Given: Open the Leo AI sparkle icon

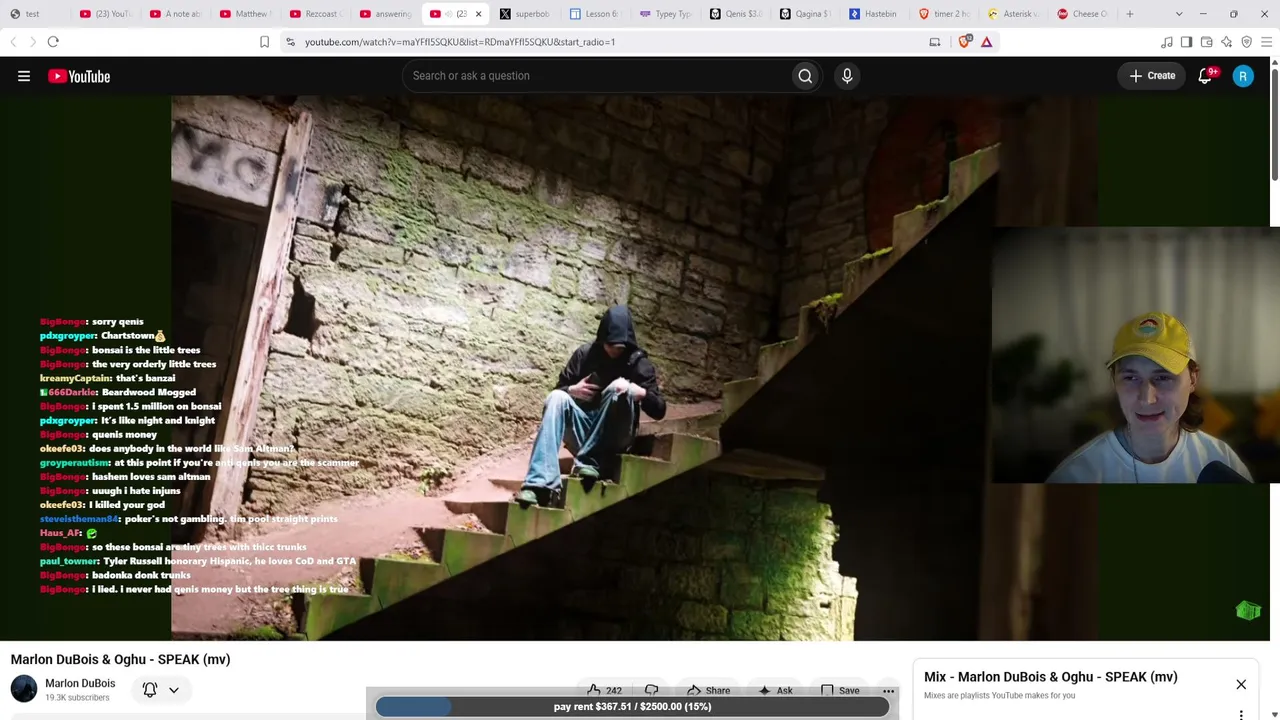Looking at the screenshot, I should [x=1227, y=42].
